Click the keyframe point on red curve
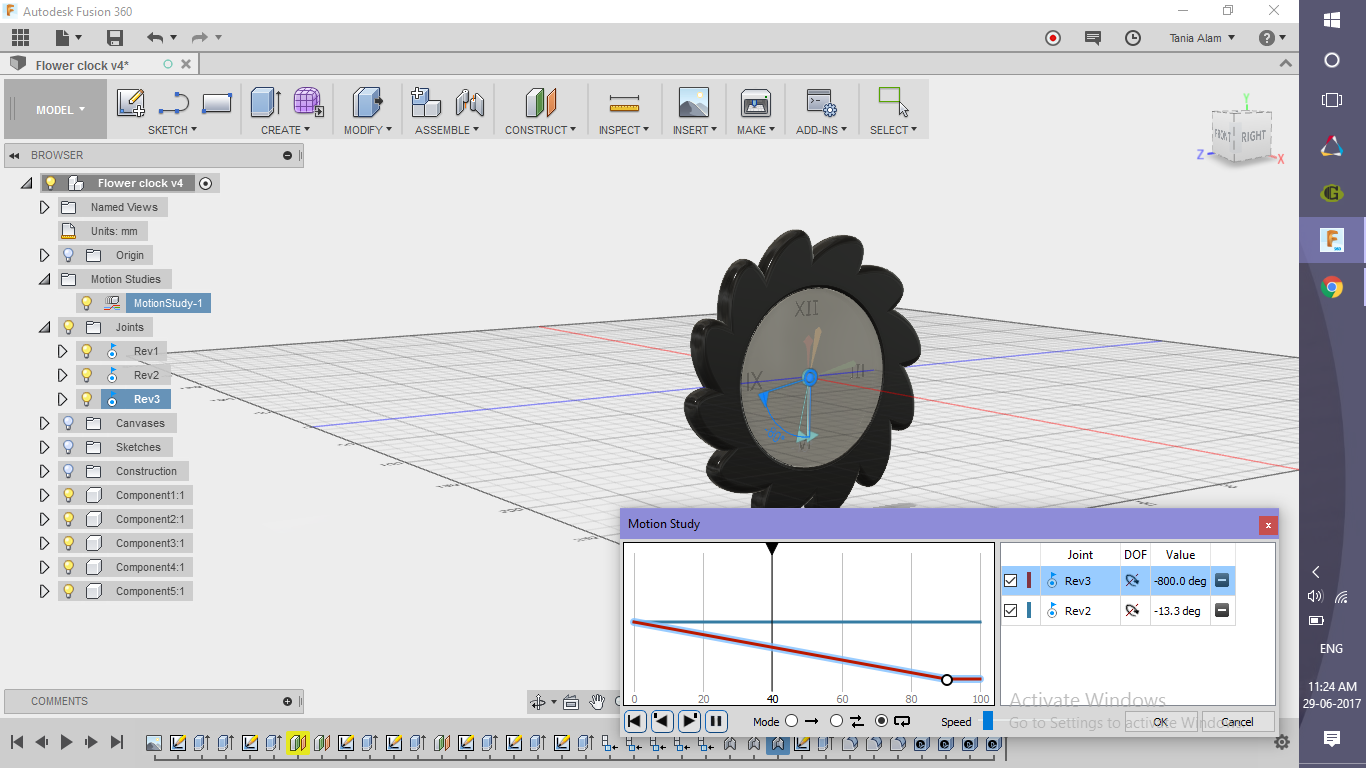The height and width of the screenshot is (768, 1366). point(947,680)
